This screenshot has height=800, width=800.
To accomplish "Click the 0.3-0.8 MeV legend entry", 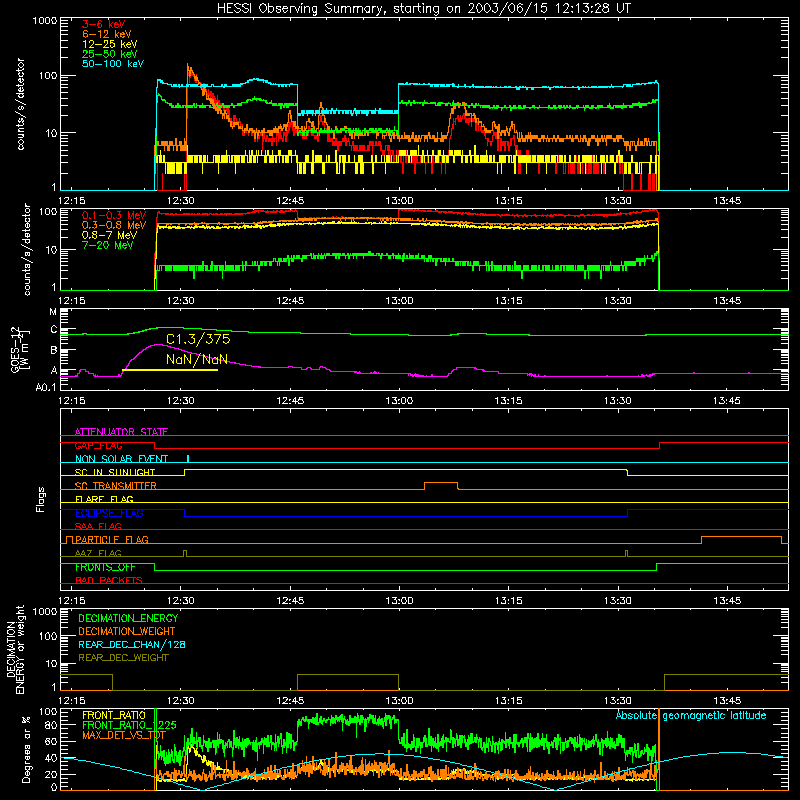I will 114,226.
